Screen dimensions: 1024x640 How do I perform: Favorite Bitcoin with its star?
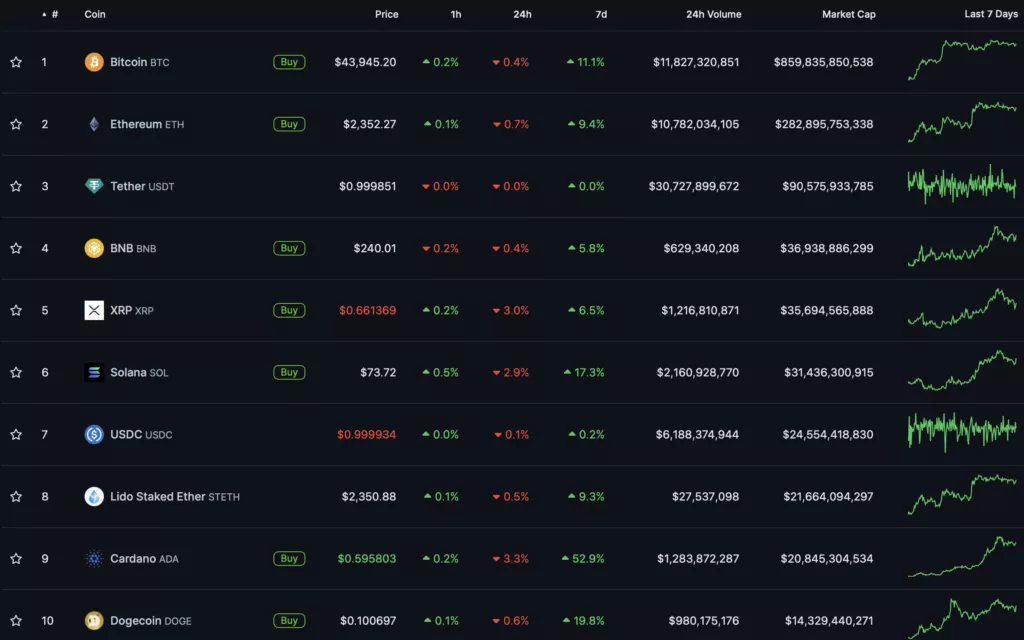(16, 62)
